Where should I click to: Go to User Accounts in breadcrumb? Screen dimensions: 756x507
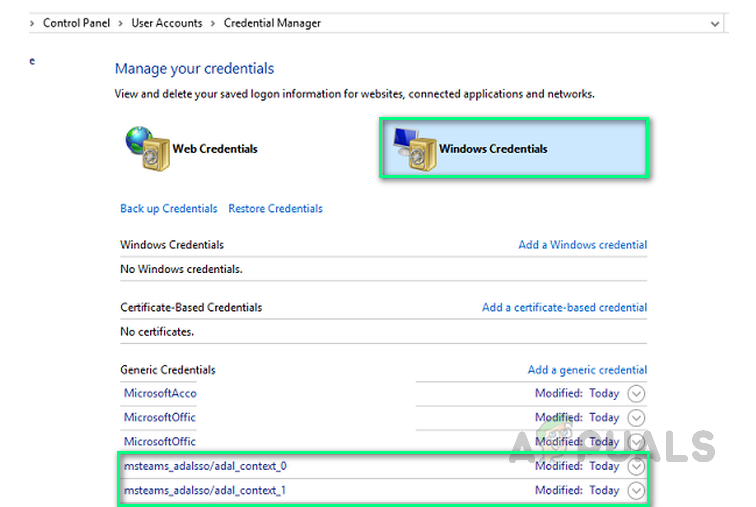pyautogui.click(x=166, y=23)
